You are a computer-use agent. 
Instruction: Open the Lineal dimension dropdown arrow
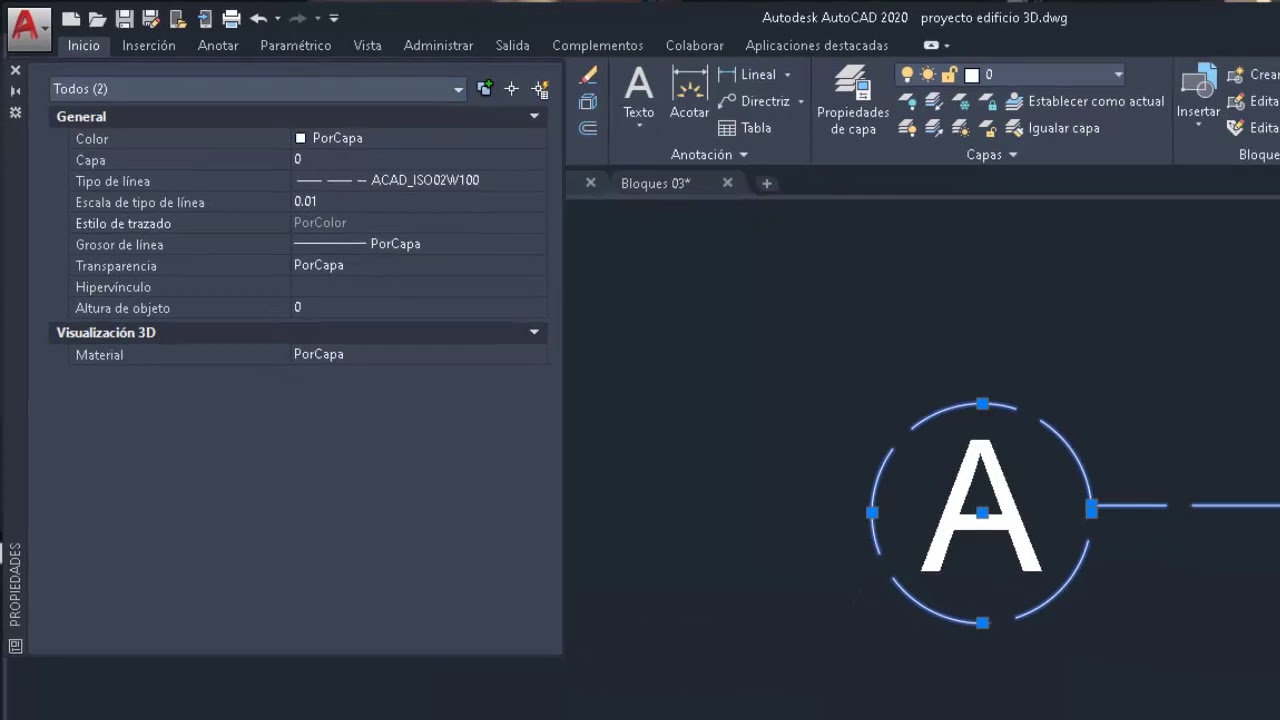788,75
